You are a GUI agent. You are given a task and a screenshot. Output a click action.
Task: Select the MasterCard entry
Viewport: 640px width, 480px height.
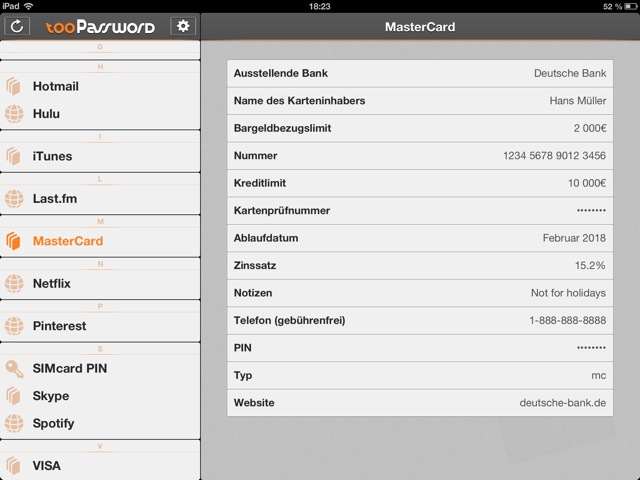point(100,241)
